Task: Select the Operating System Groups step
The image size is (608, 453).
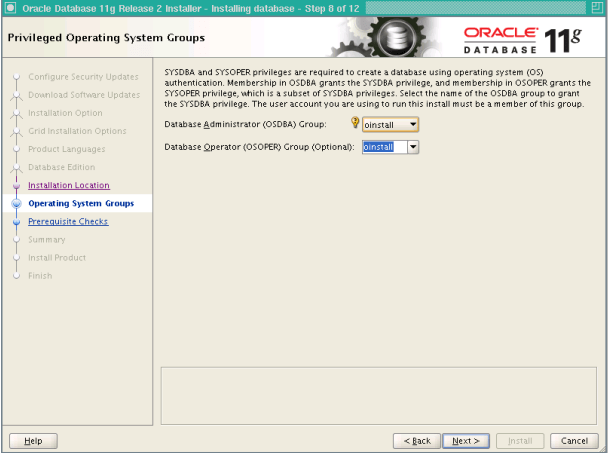Action: coord(81,204)
